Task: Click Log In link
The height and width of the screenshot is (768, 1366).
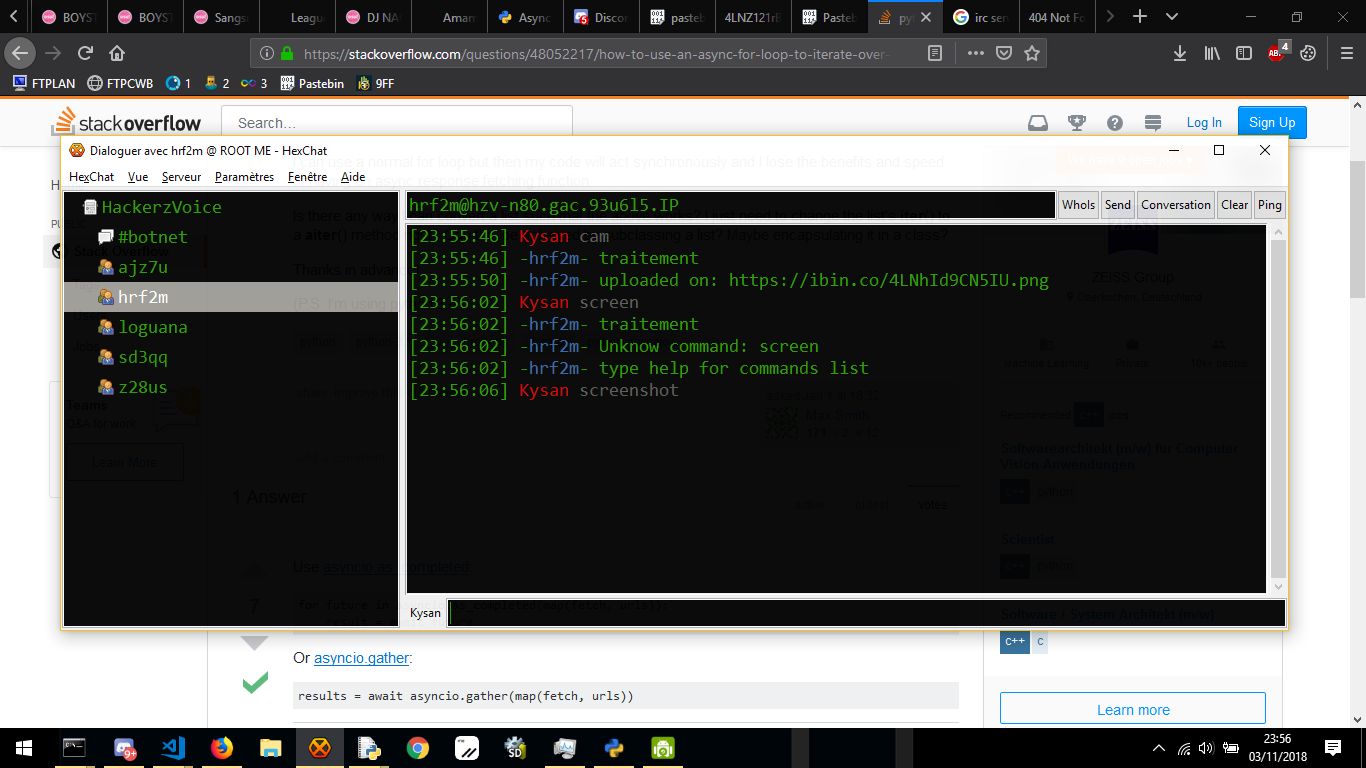Action: 1204,123
